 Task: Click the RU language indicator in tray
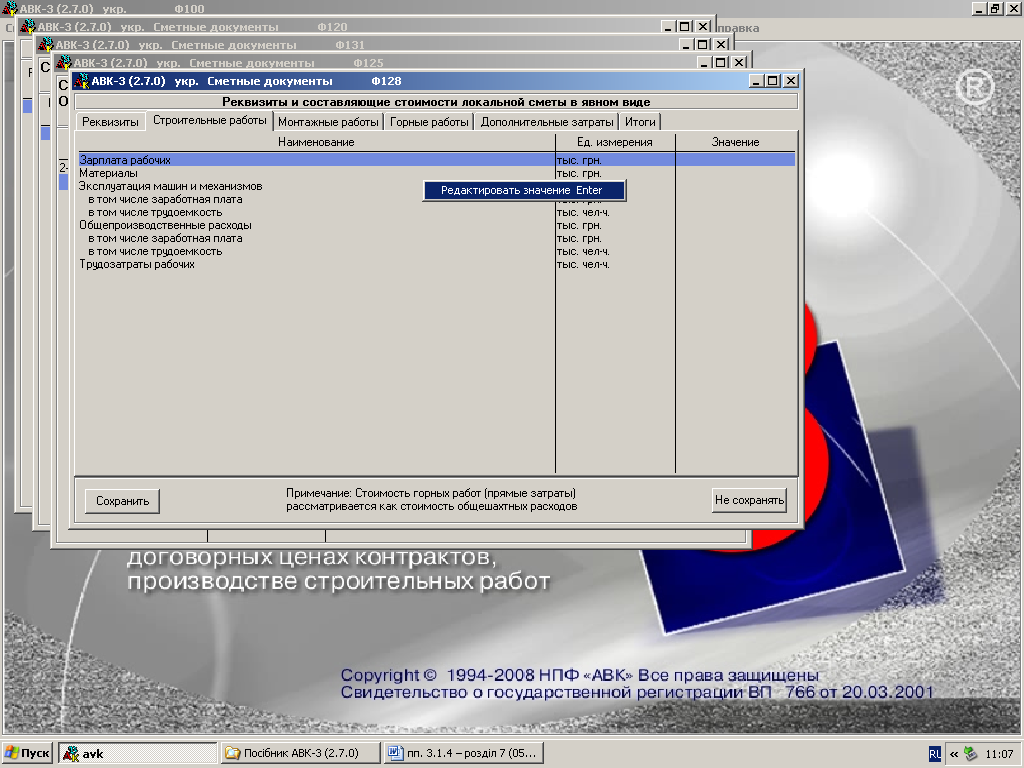point(935,754)
